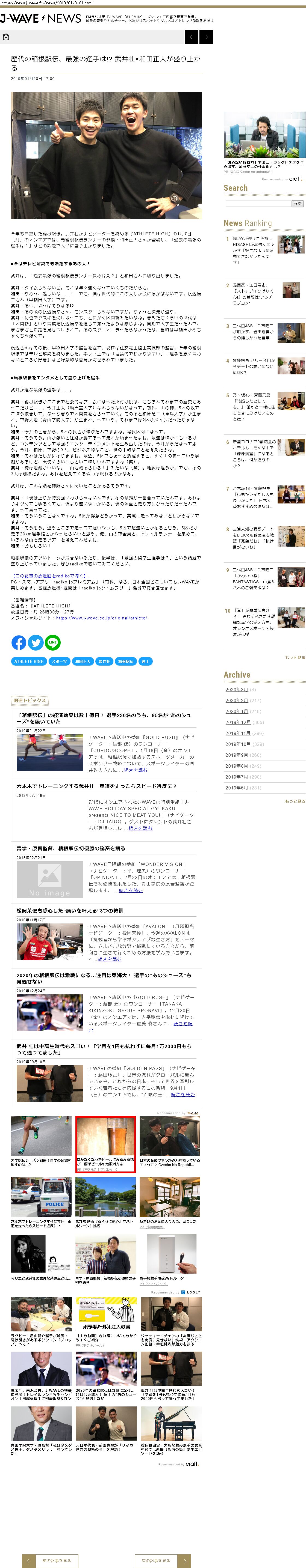Click the home icon in the navigation bar
Image resolution: width=306 pixels, height=1568 pixels.
[6, 37]
